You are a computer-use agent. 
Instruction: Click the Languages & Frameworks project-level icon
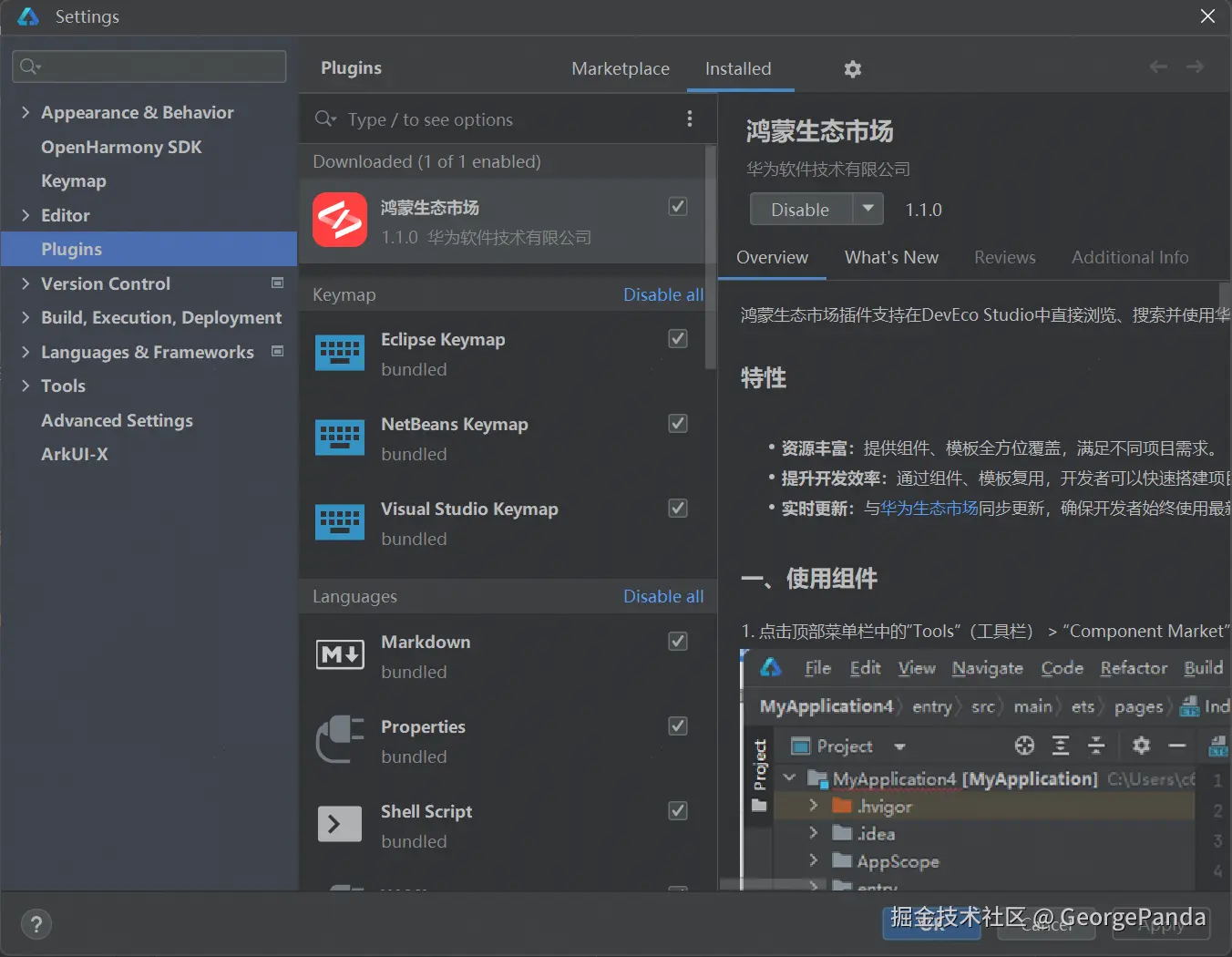[x=278, y=351]
